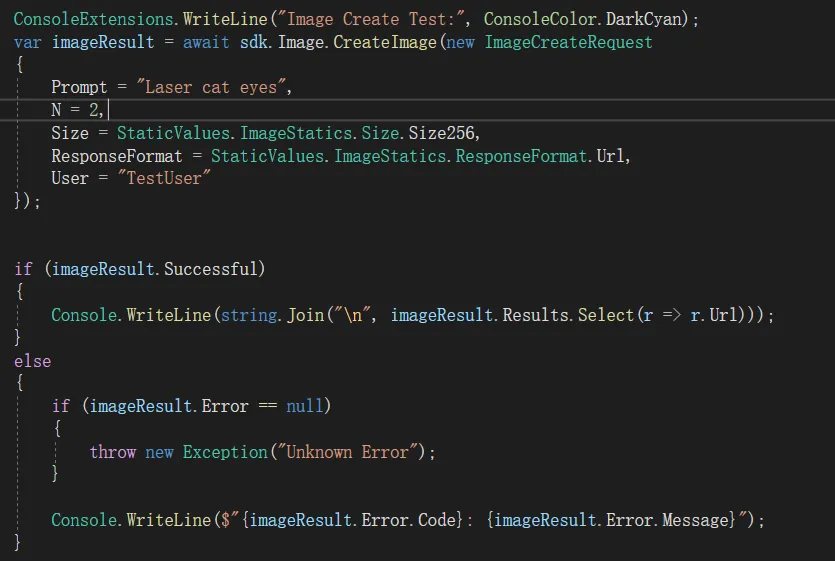Screen dimensions: 835x561
Task: Click the "TestUser" string literal
Action: (164, 178)
